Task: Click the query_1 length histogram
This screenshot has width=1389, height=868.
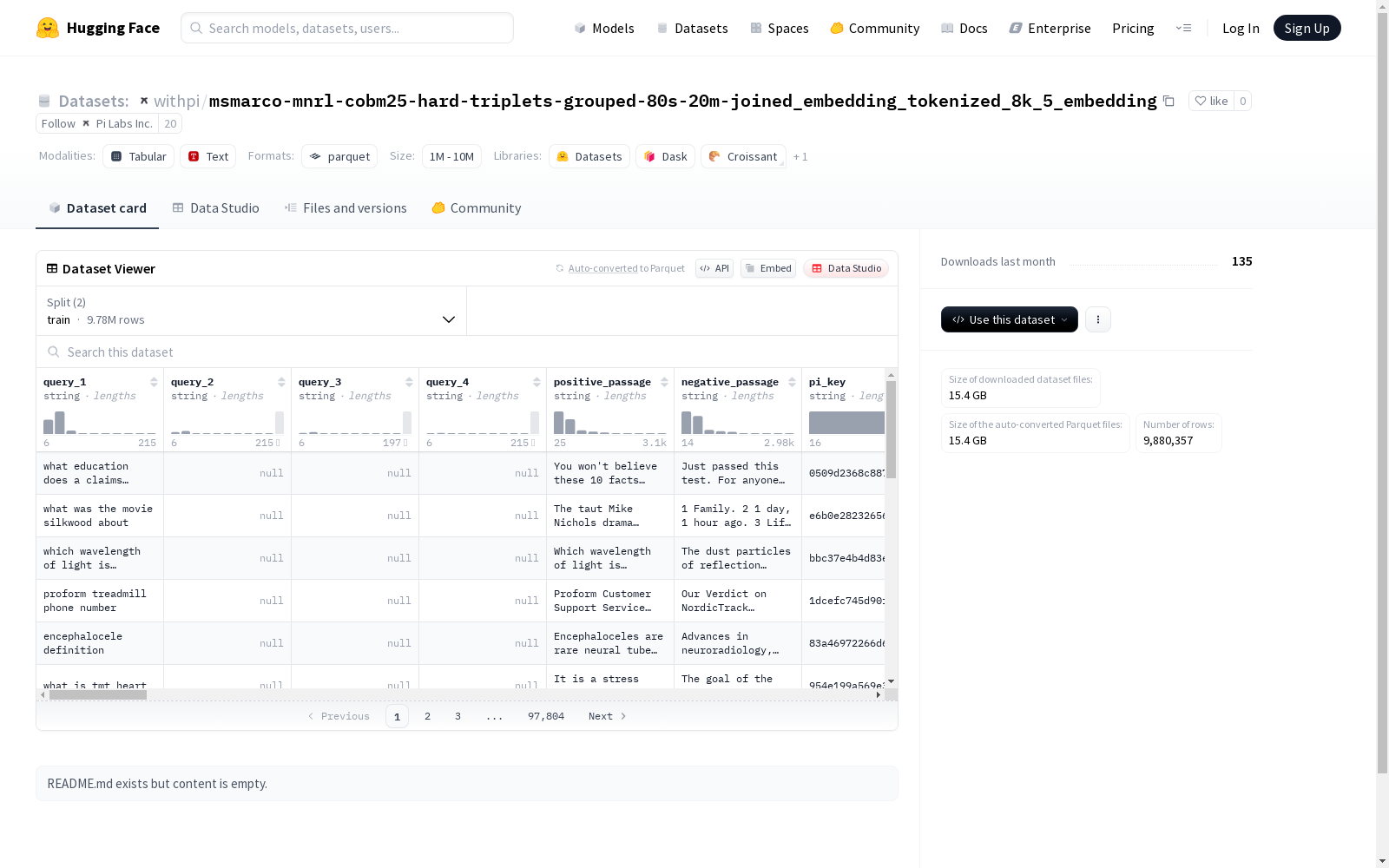Action: 100,423
